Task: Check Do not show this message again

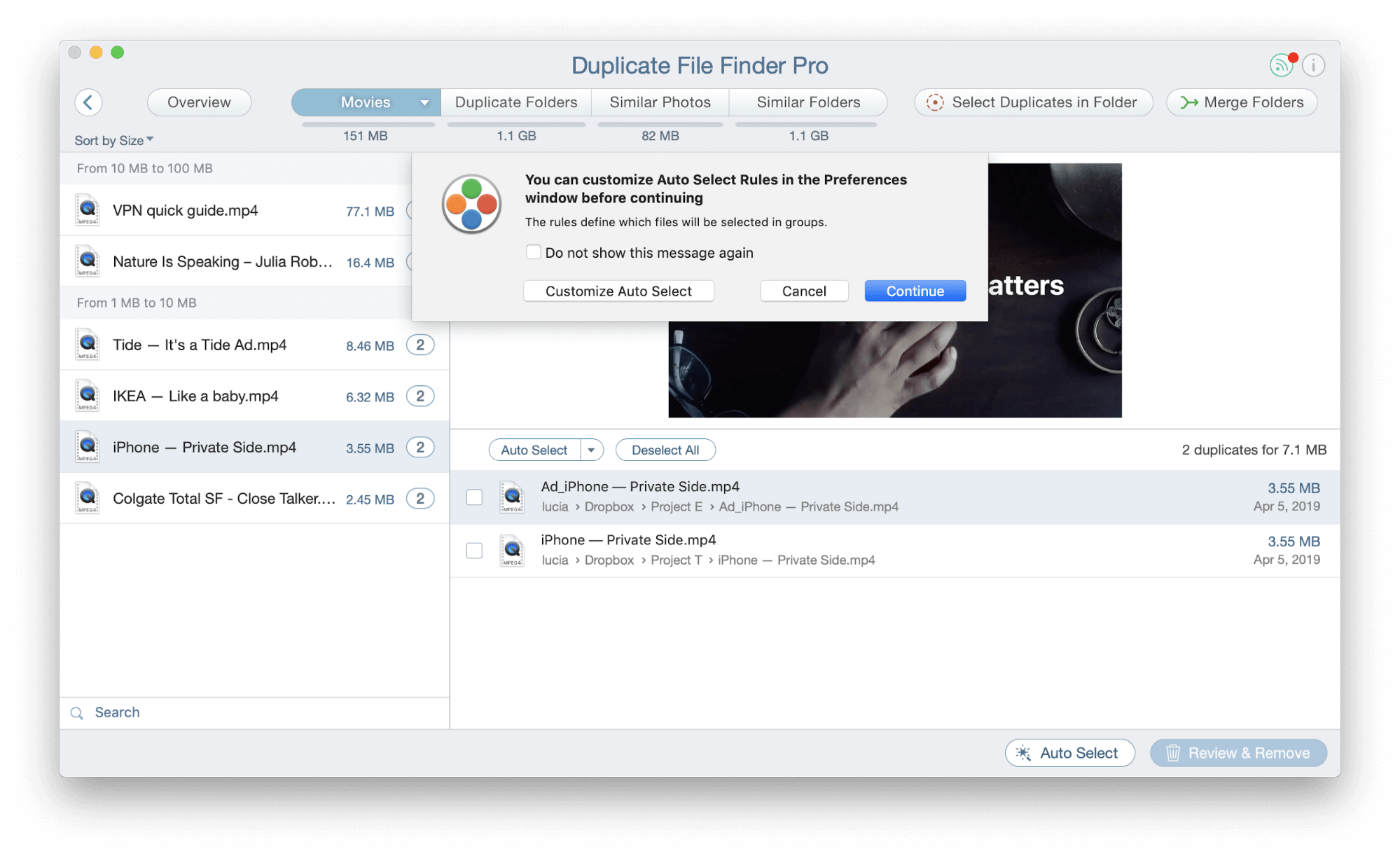Action: click(x=534, y=251)
